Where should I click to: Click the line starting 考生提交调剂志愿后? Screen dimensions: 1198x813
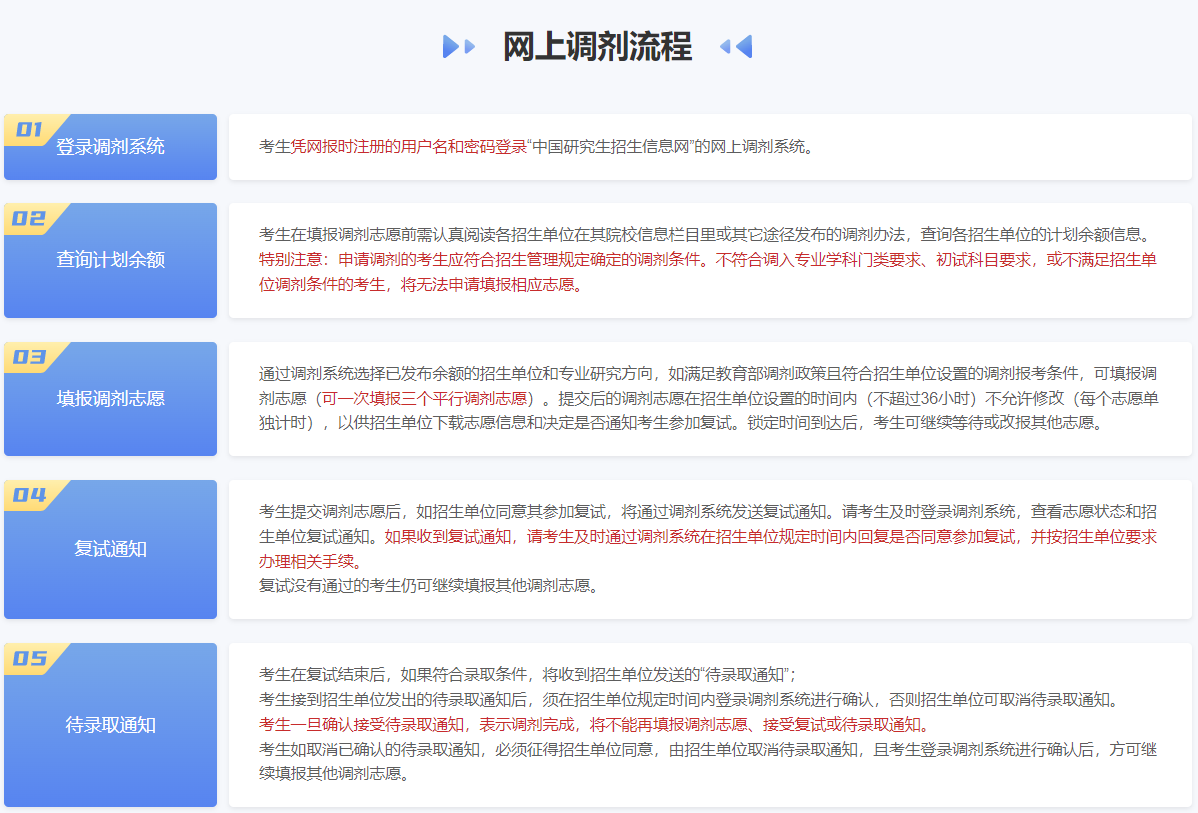(707, 511)
